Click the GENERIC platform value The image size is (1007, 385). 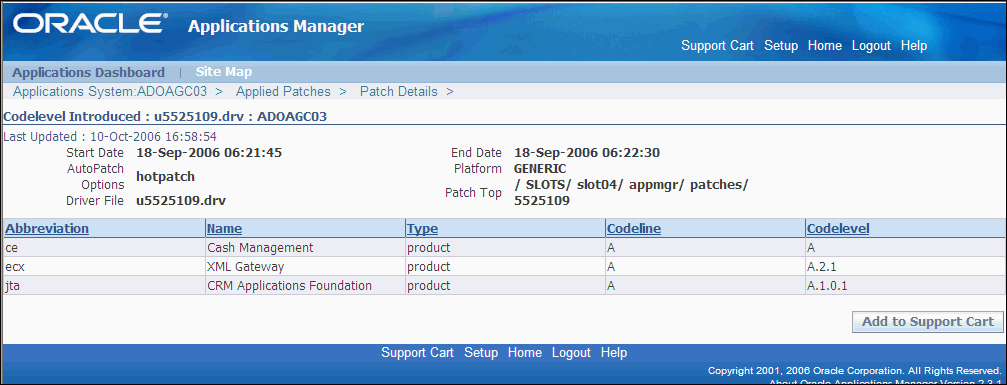pos(540,169)
